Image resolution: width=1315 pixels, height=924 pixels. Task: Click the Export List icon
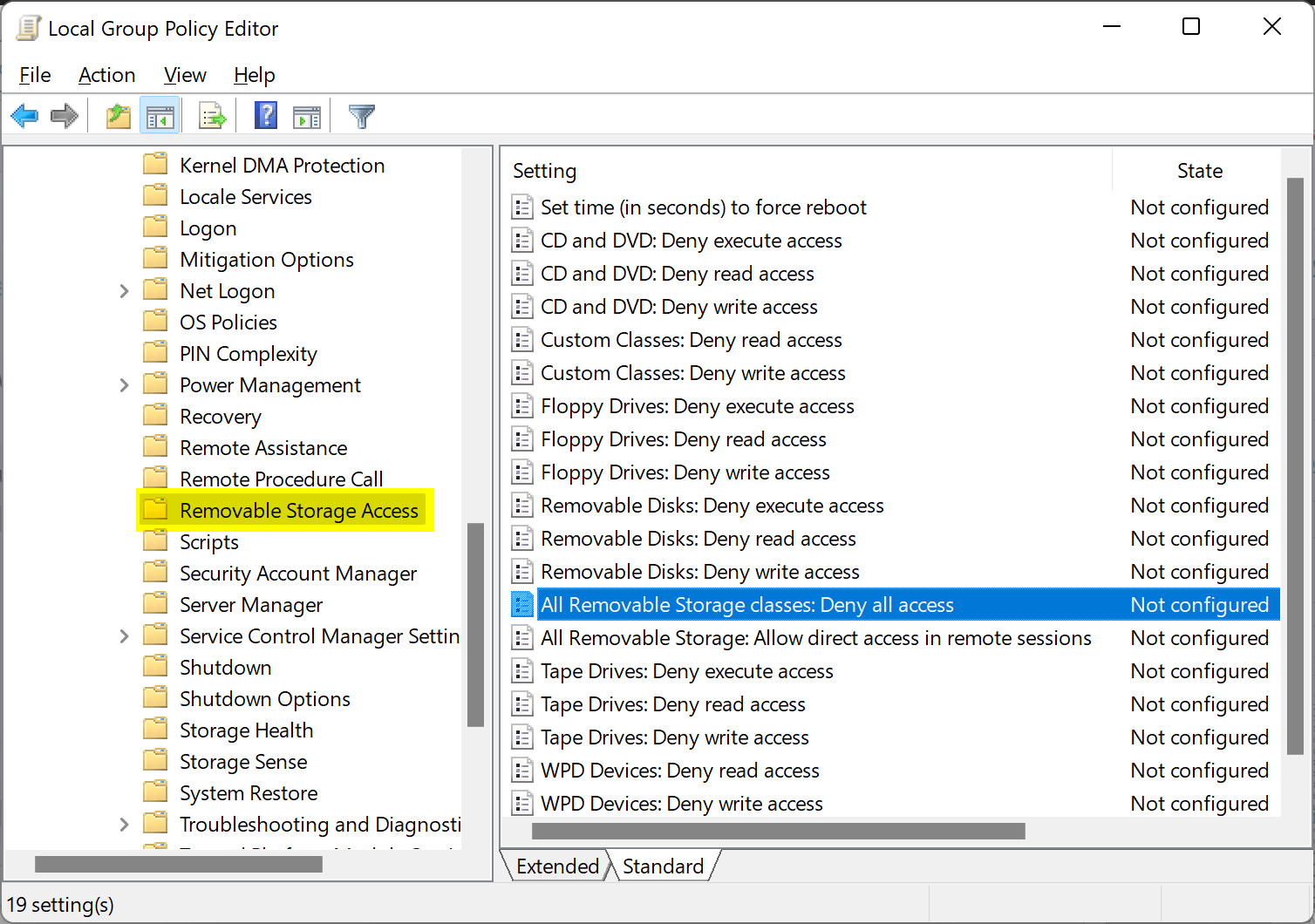pyautogui.click(x=211, y=115)
